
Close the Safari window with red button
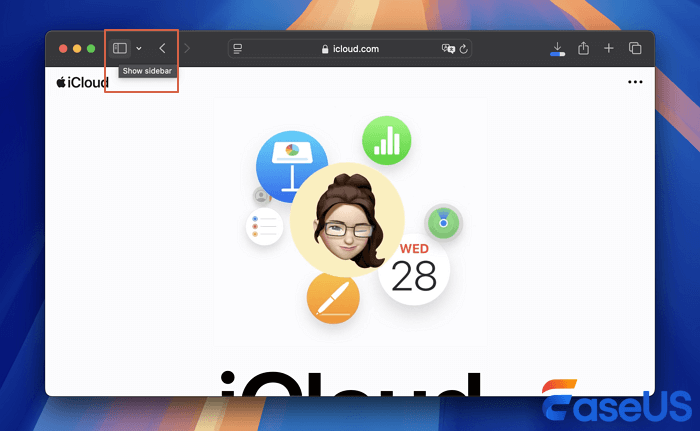[63, 49]
